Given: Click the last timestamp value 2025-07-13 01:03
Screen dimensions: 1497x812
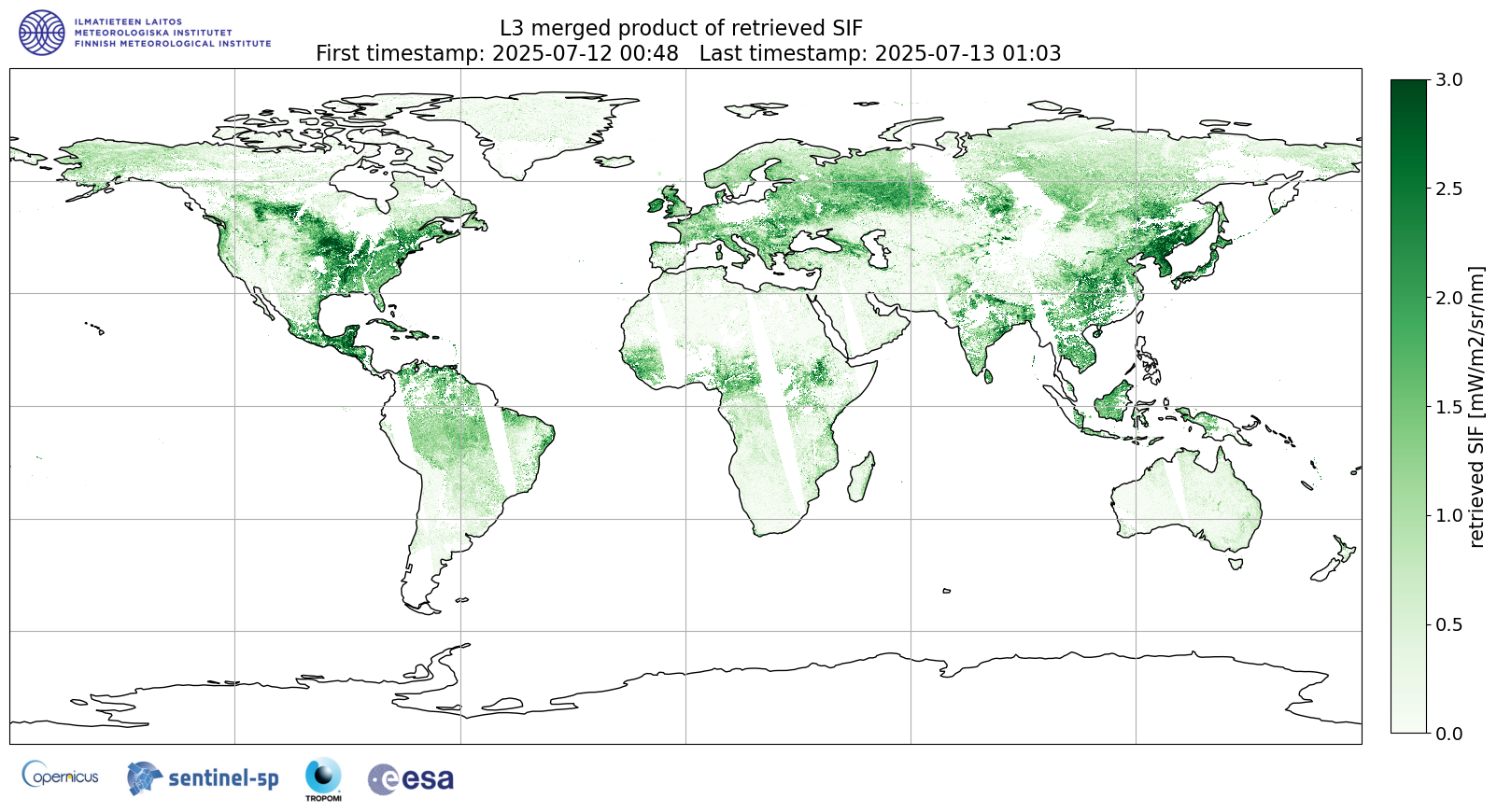Looking at the screenshot, I should 967,53.
